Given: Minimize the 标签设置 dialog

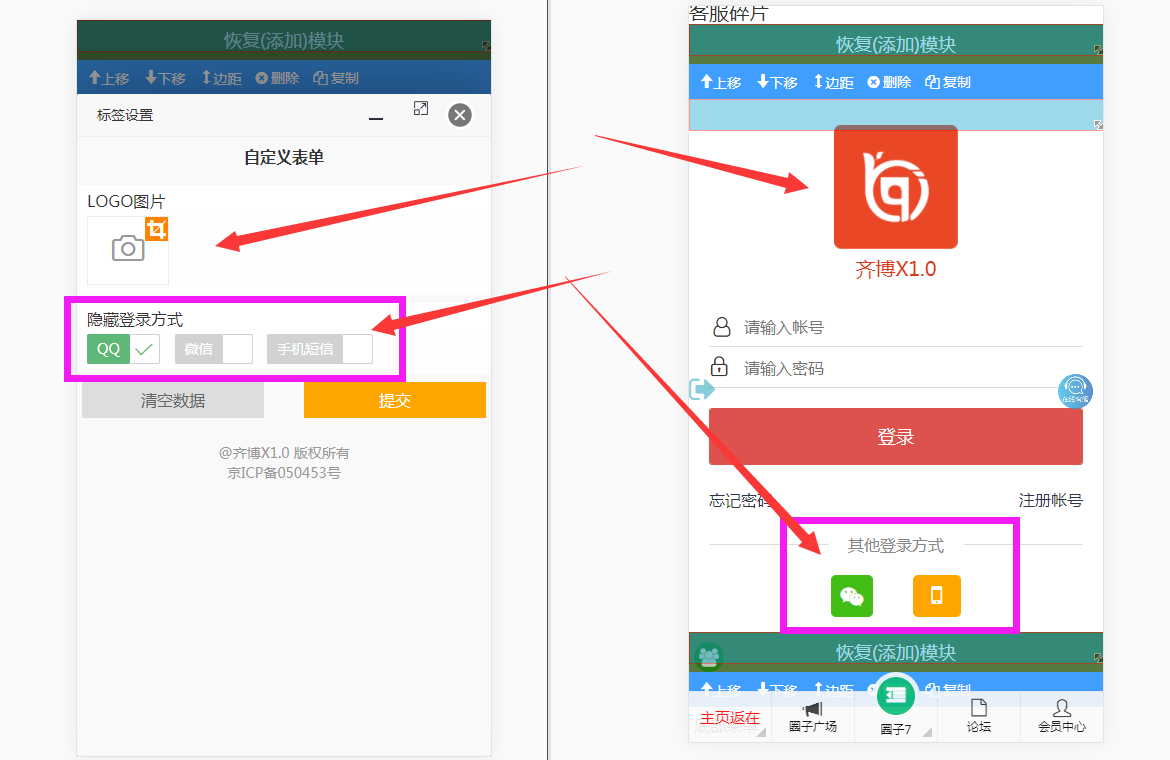Looking at the screenshot, I should [376, 117].
